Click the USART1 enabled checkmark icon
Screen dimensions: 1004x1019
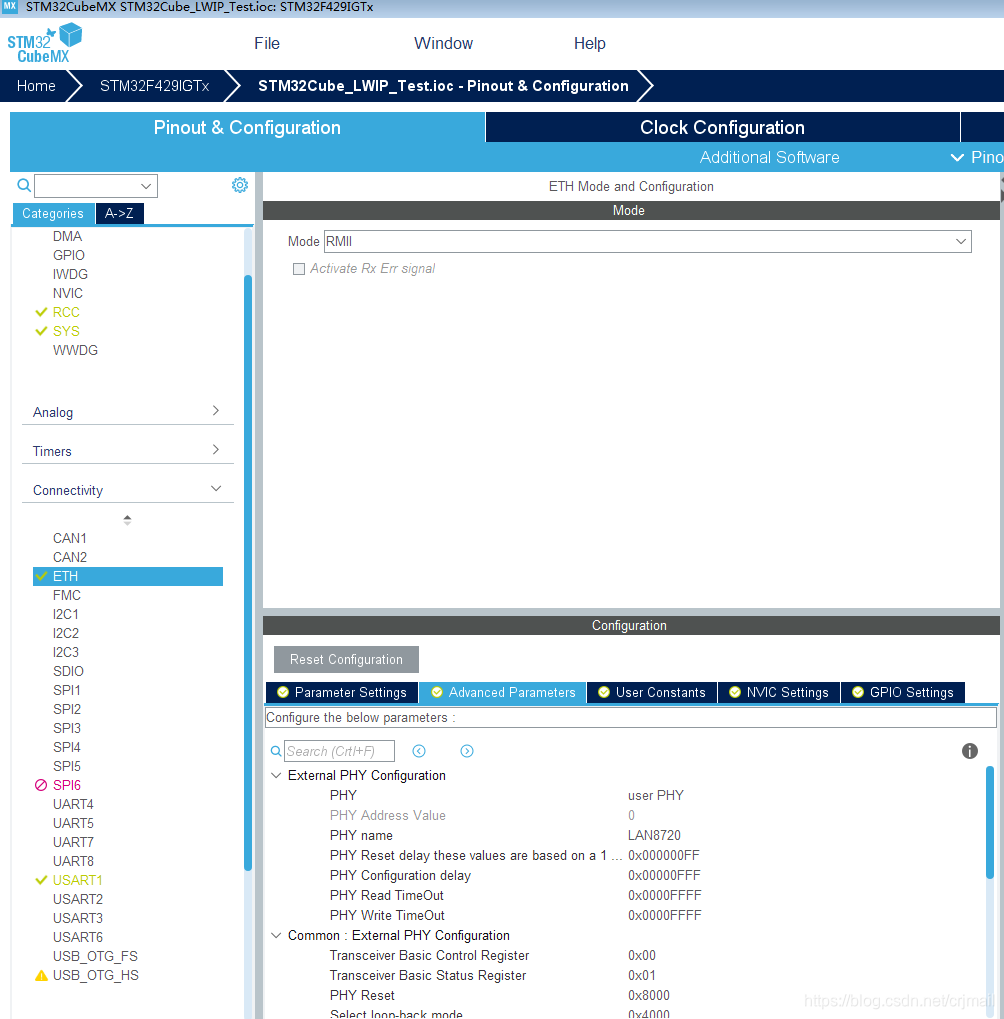[42, 880]
